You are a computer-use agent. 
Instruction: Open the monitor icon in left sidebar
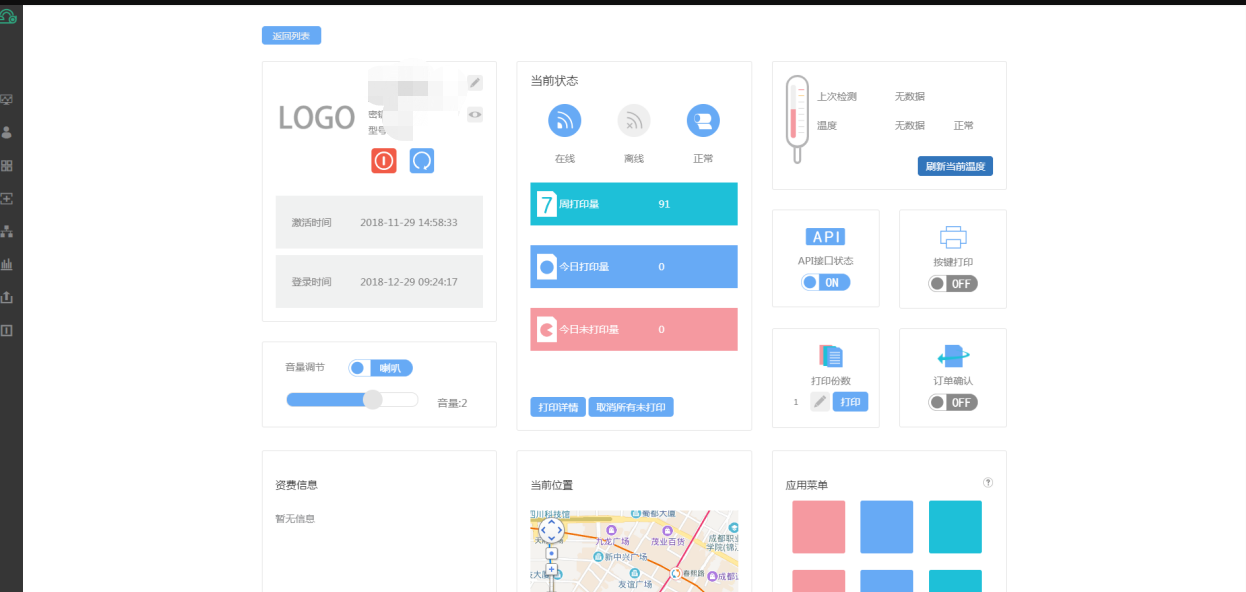(x=7, y=100)
